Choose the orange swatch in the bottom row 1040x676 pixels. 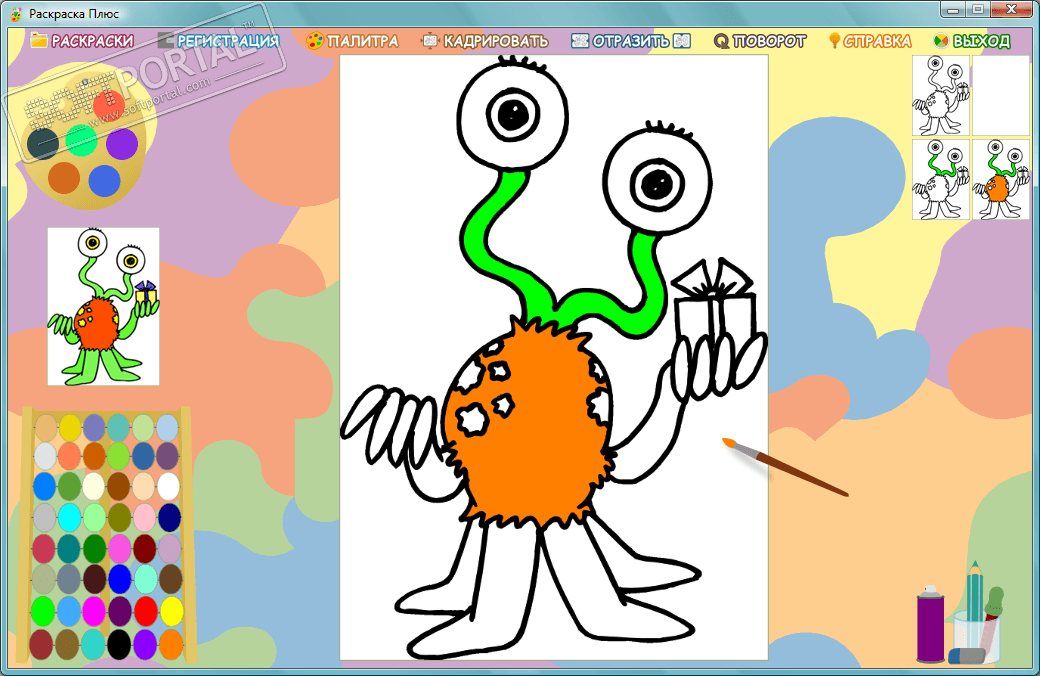click(x=171, y=644)
